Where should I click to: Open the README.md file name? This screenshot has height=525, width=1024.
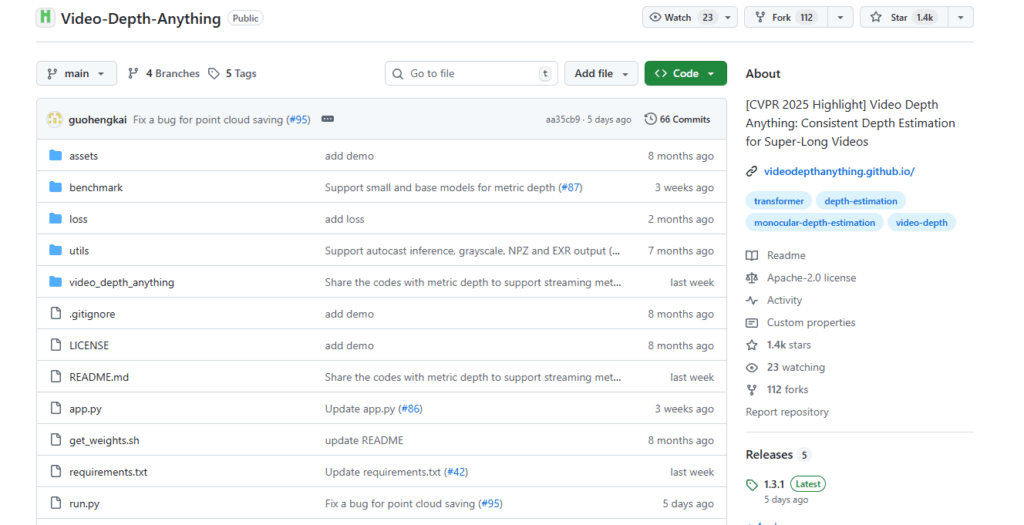coord(99,377)
